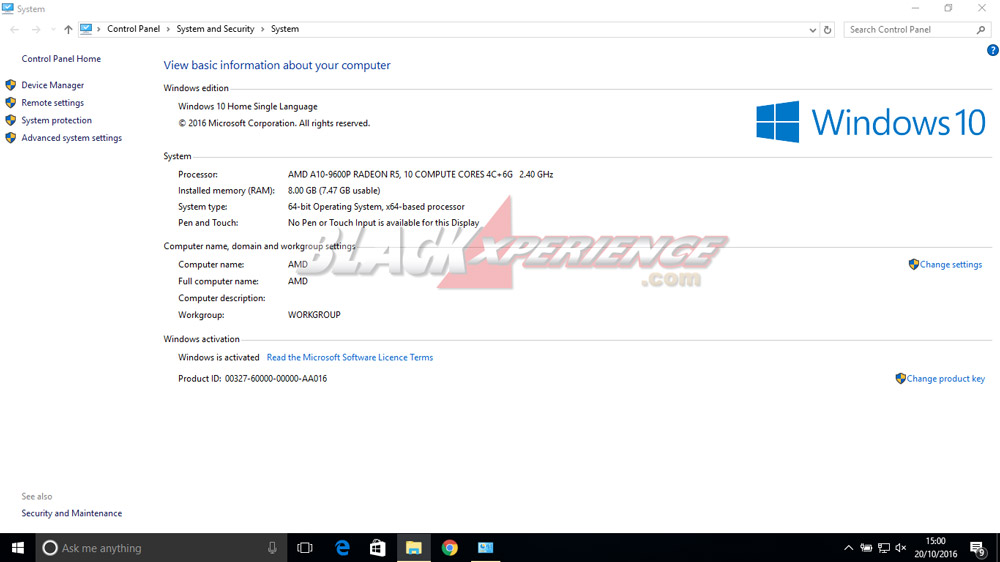Screen dimensions: 1000x562
Task: Select System and Security breadcrumb
Action: pos(215,29)
